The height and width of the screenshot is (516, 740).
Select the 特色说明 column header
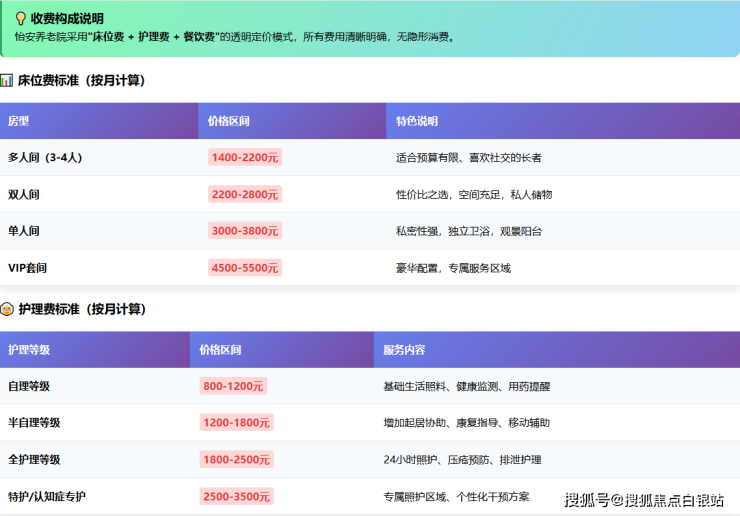click(417, 121)
